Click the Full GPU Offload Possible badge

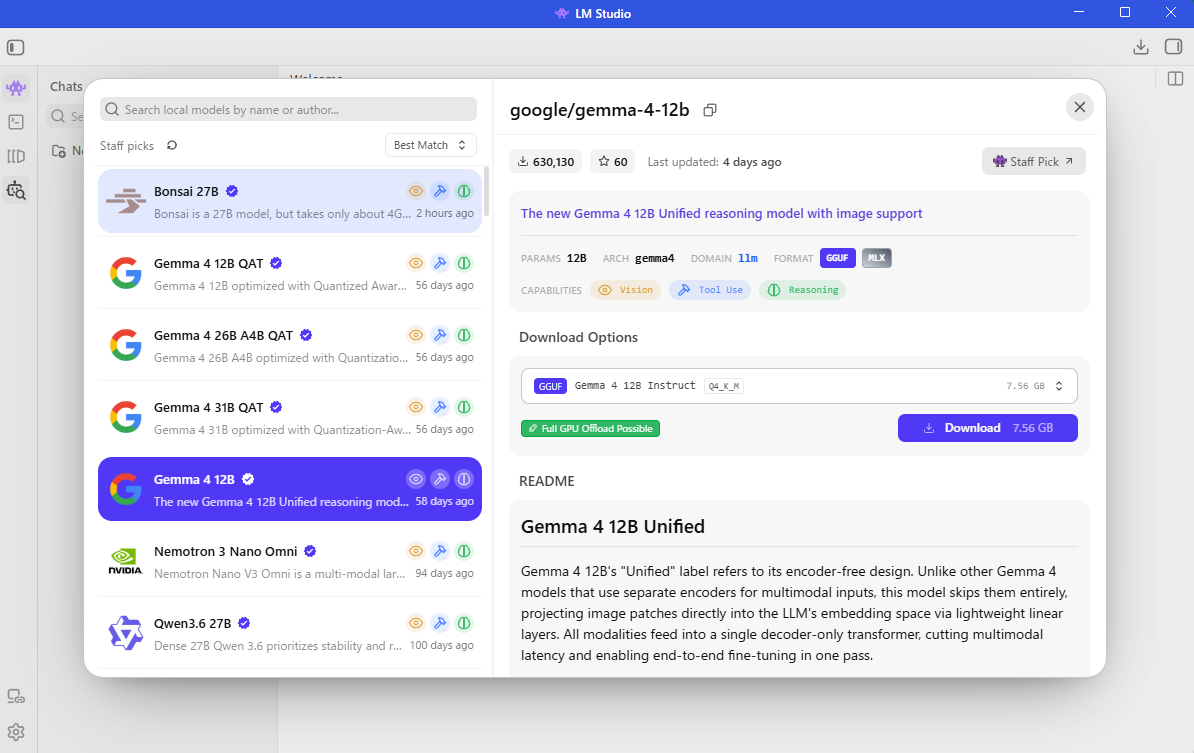tap(590, 429)
